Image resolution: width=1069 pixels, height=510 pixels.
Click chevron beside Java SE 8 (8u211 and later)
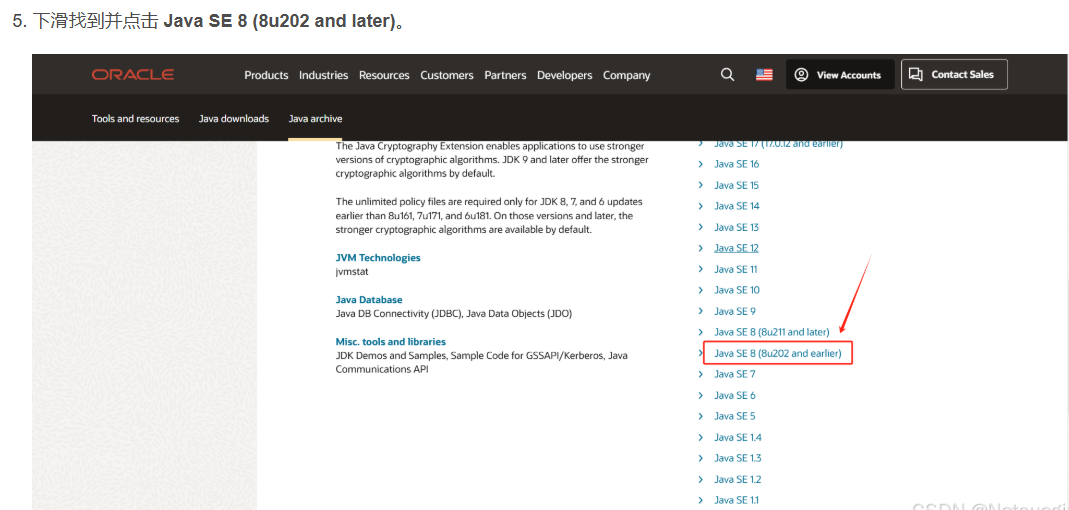pos(700,332)
